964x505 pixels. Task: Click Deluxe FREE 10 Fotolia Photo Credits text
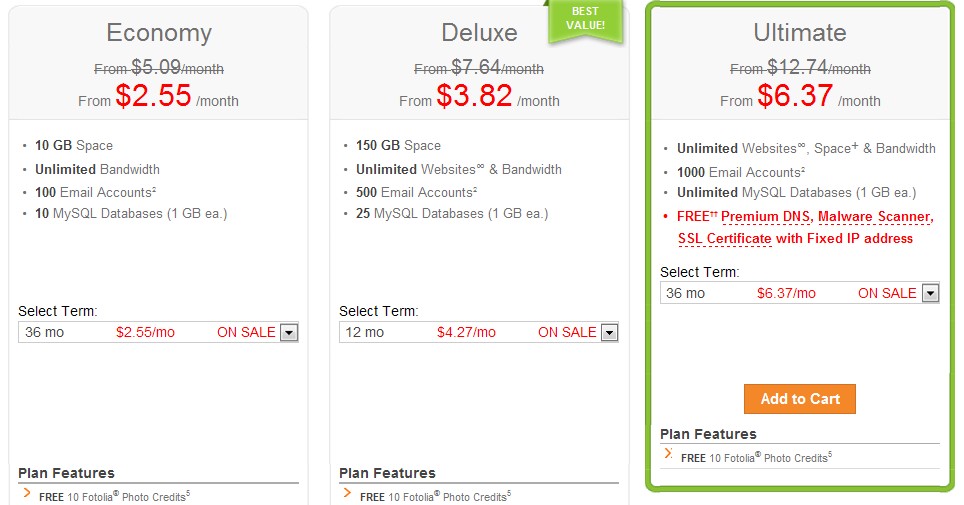(x=435, y=496)
